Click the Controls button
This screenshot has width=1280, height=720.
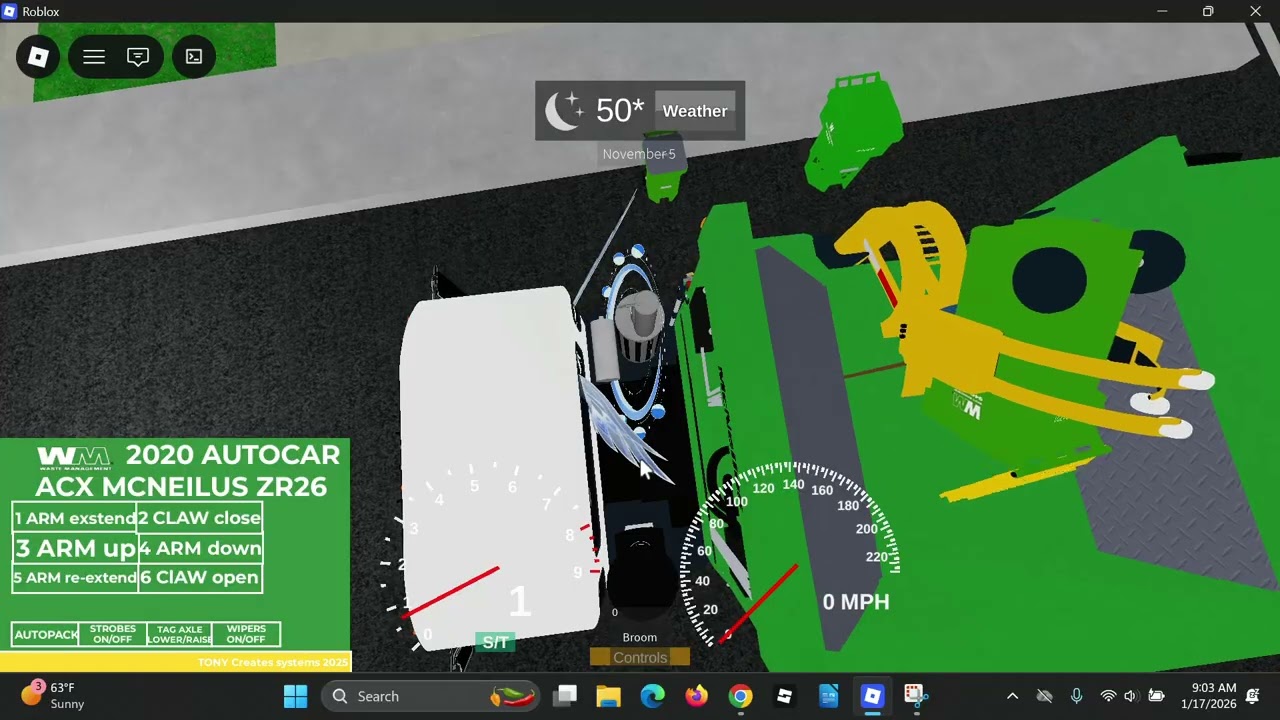(640, 657)
